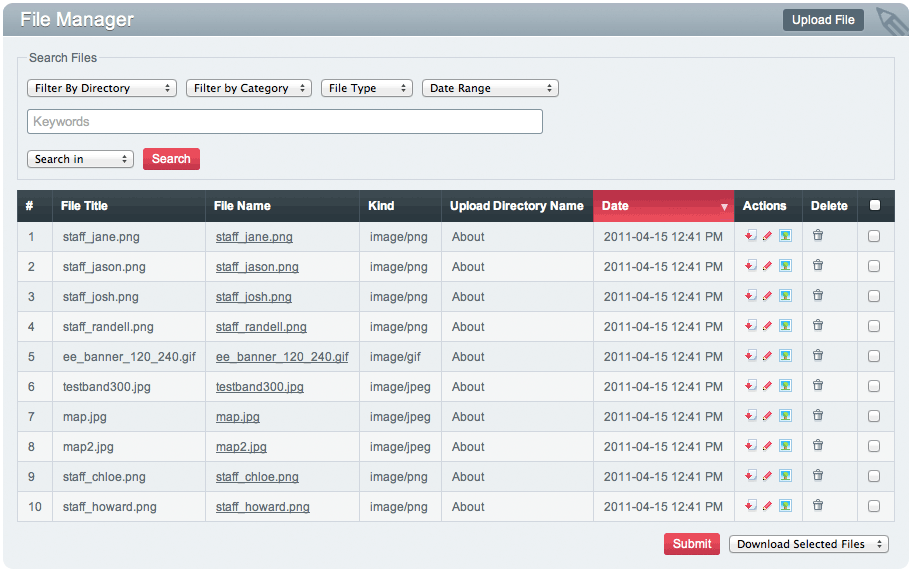Open the Date Range dropdown
The width and height of the screenshot is (912, 571).
tap(490, 88)
